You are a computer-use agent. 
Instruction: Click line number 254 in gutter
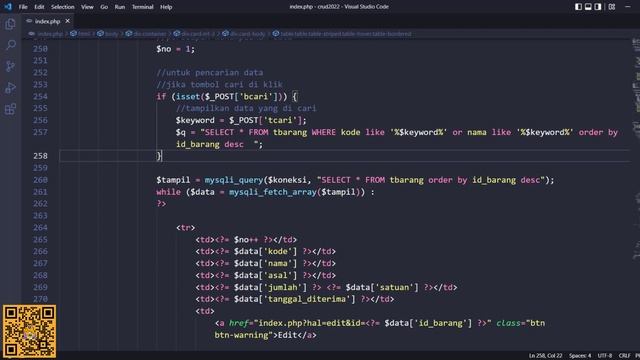click(x=40, y=97)
